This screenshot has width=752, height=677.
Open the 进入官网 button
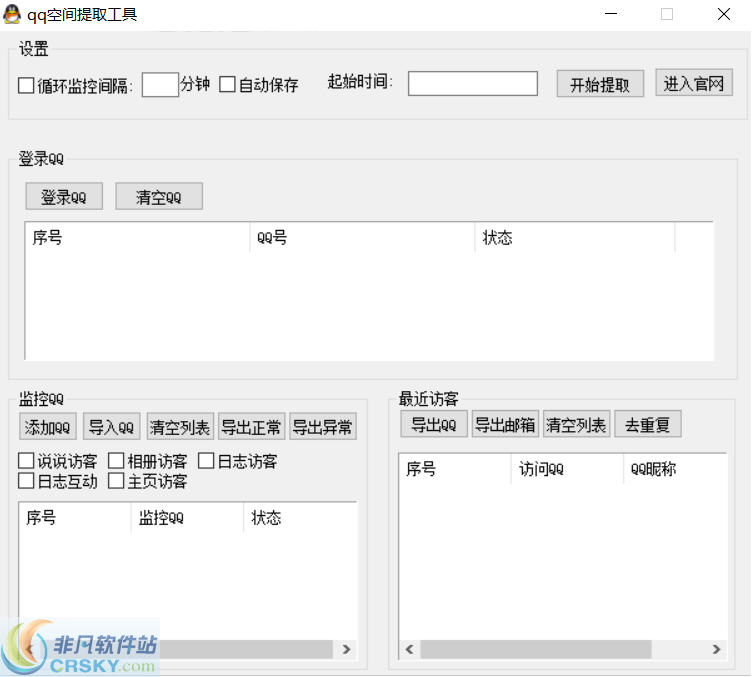[693, 83]
